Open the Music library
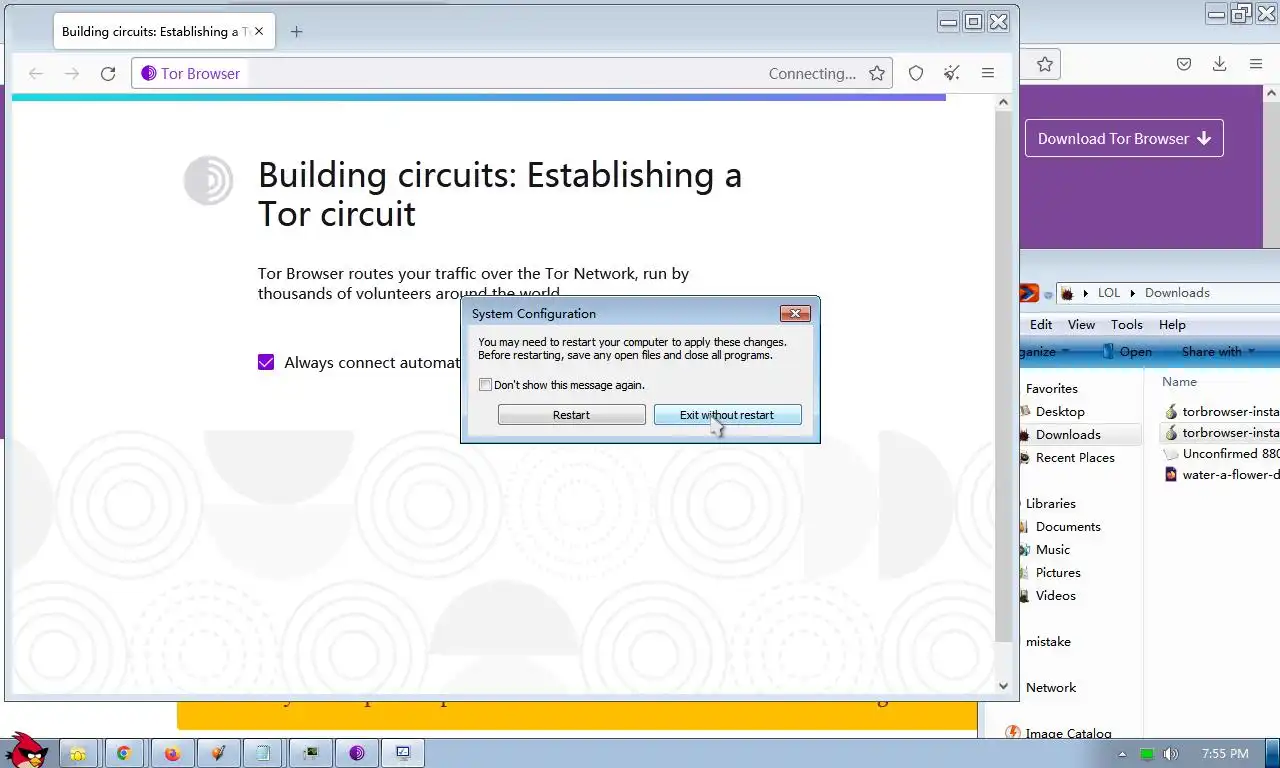Screen dimensions: 1280x768 pyautogui.click(x=1052, y=549)
